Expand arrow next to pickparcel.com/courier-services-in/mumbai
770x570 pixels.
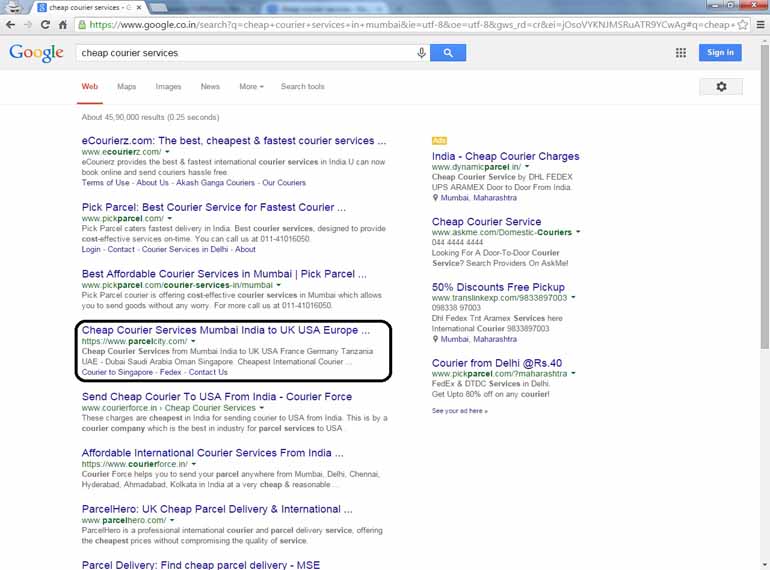coord(278,285)
